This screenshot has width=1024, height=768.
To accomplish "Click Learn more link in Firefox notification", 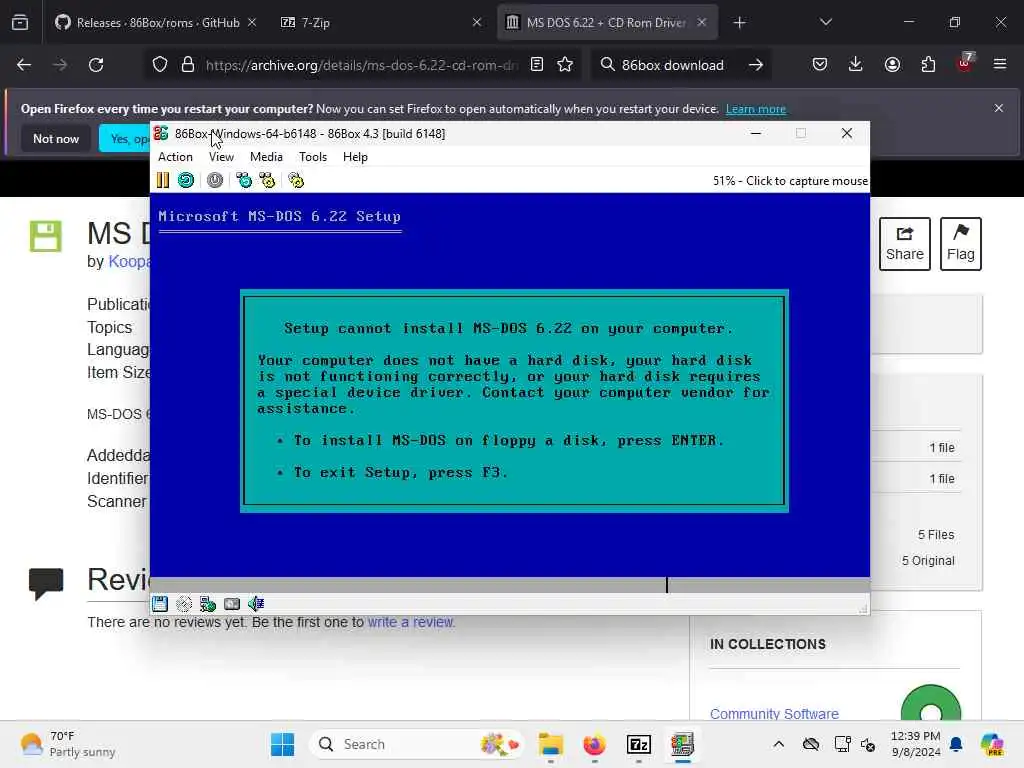I will click(756, 109).
